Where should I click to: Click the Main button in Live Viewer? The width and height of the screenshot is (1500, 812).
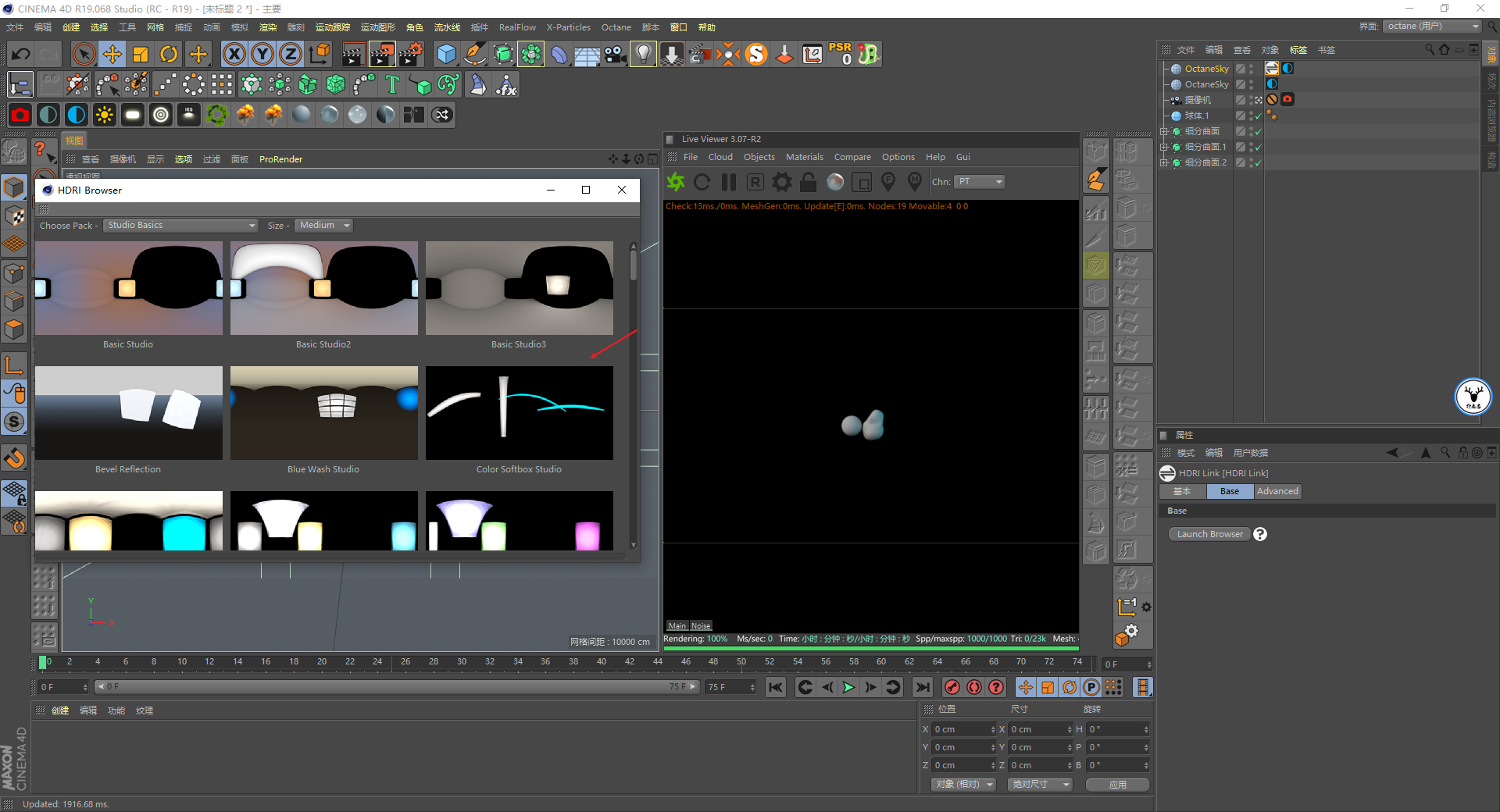tap(677, 625)
